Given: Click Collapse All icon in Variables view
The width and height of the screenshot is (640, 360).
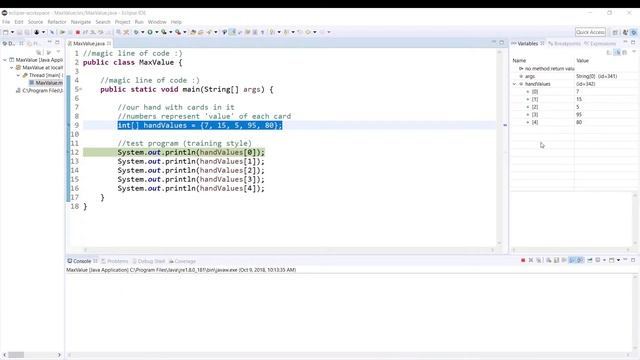Looking at the screenshot, I should (x=625, y=52).
